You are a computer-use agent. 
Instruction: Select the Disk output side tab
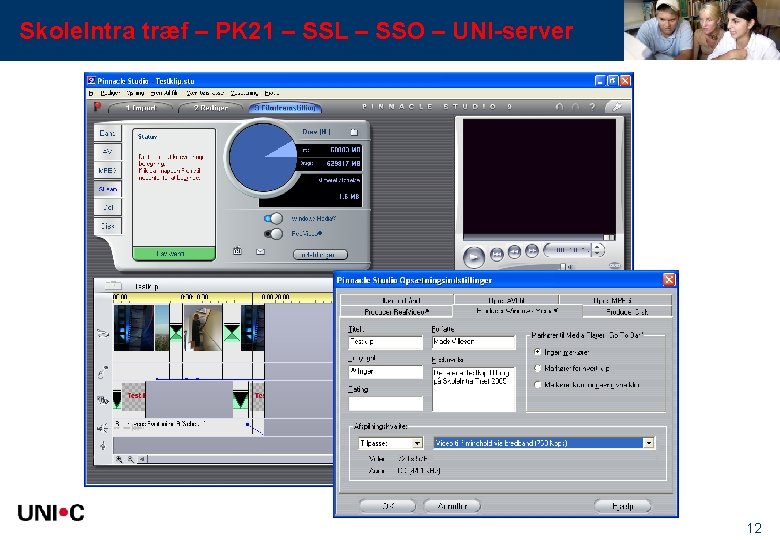[x=107, y=226]
